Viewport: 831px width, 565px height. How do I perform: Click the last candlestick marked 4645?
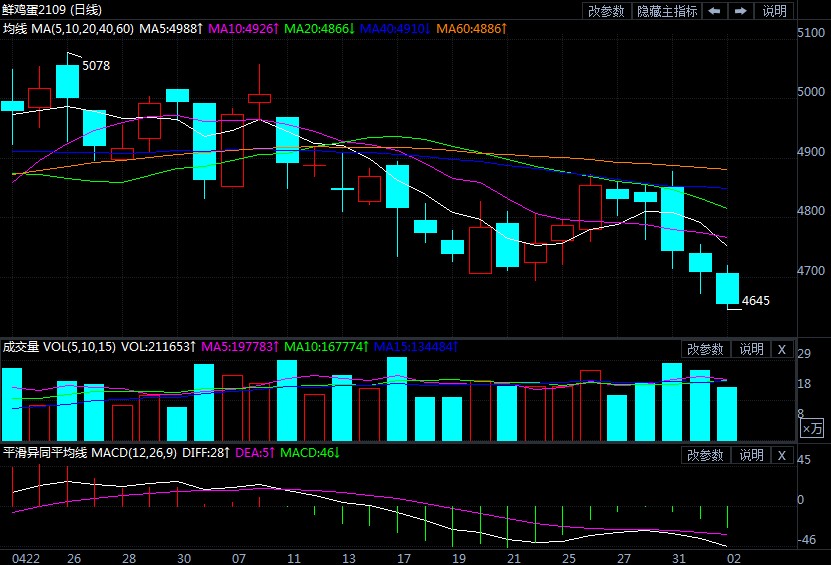pyautogui.click(x=727, y=288)
